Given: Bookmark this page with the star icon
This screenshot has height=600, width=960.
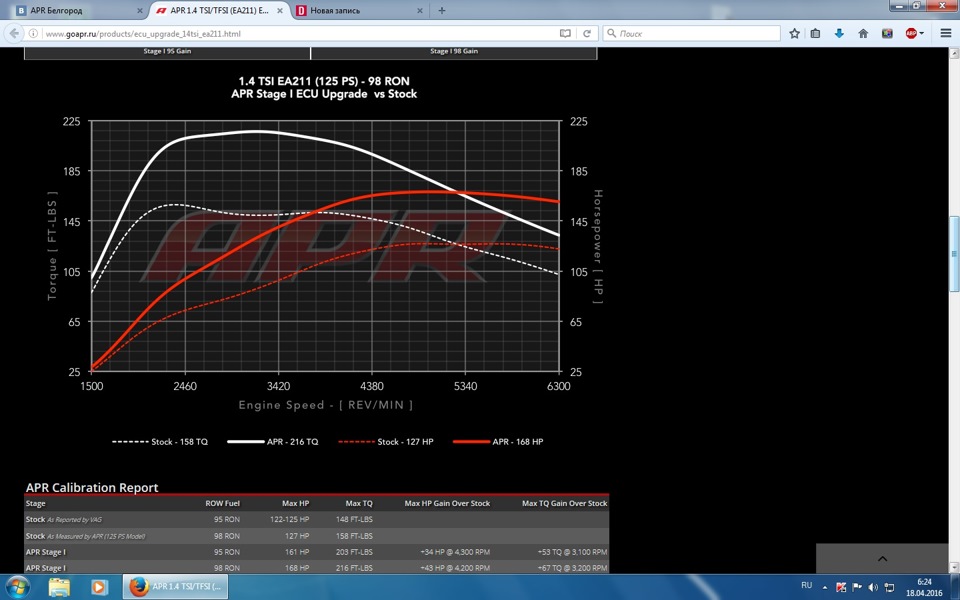Looking at the screenshot, I should [794, 34].
